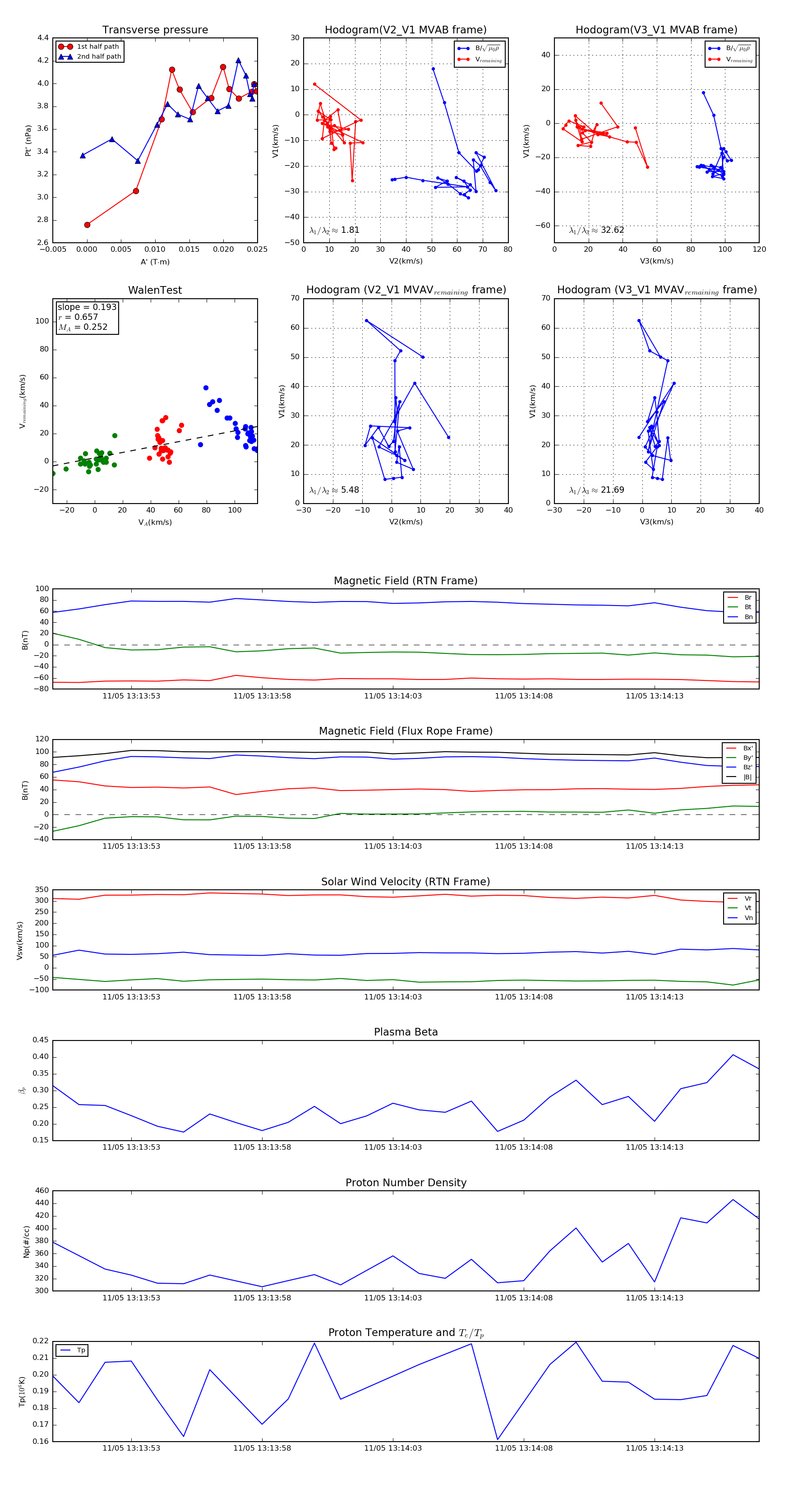The image size is (812, 1489).
Task: Click the V_A(km/s) axis label in WalenTest
Action: pyautogui.click(x=155, y=522)
